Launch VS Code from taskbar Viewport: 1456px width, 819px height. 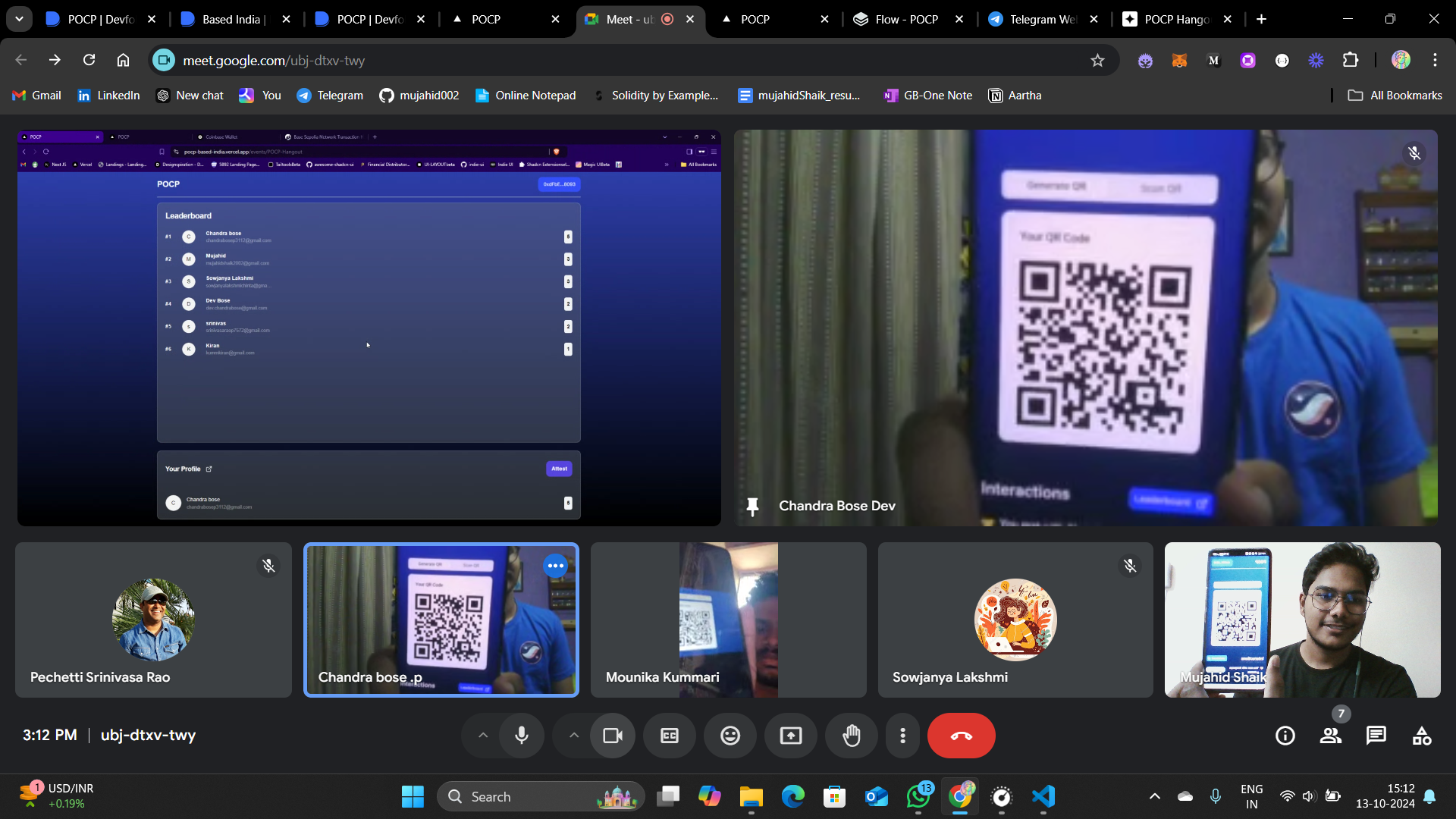[x=1043, y=796]
